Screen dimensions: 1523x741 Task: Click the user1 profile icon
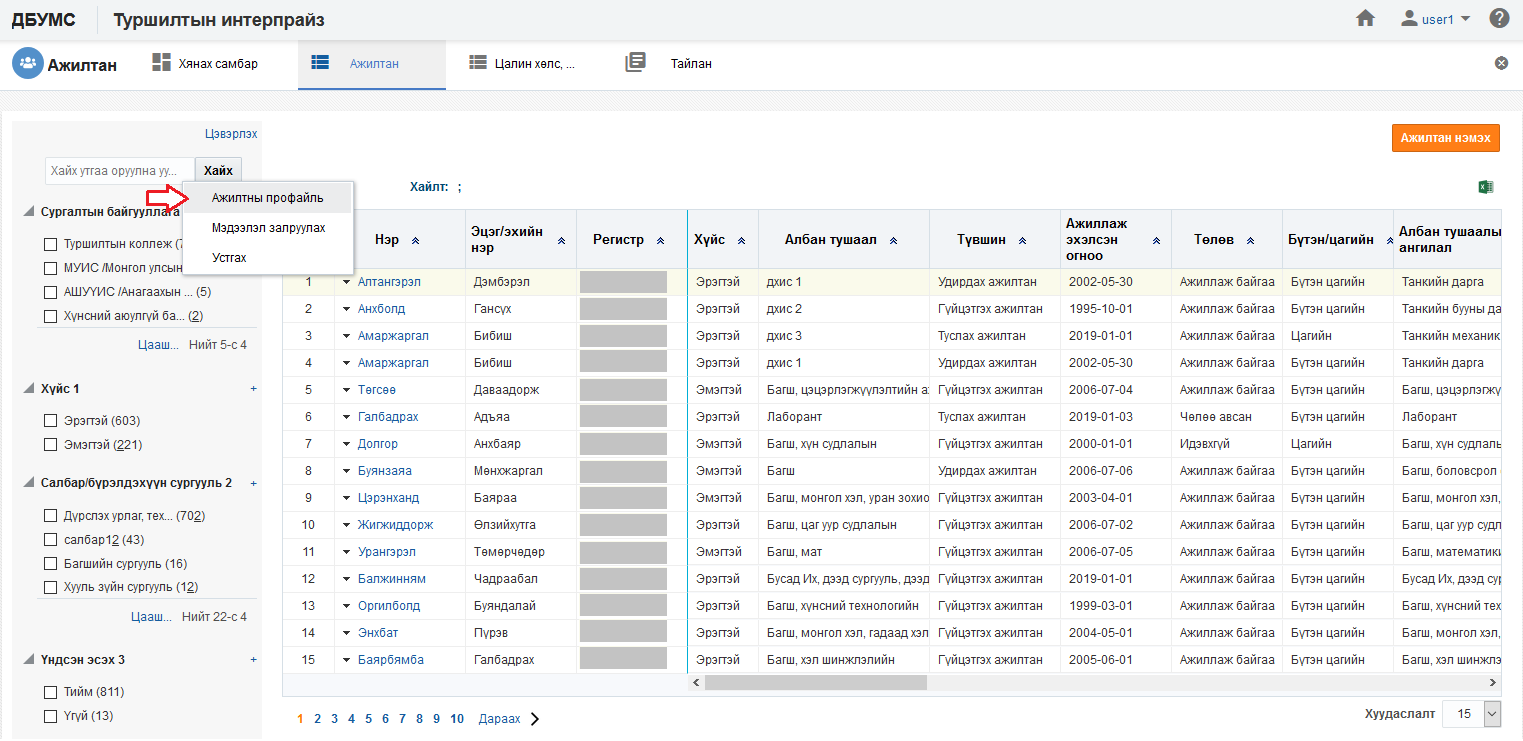pos(1410,18)
